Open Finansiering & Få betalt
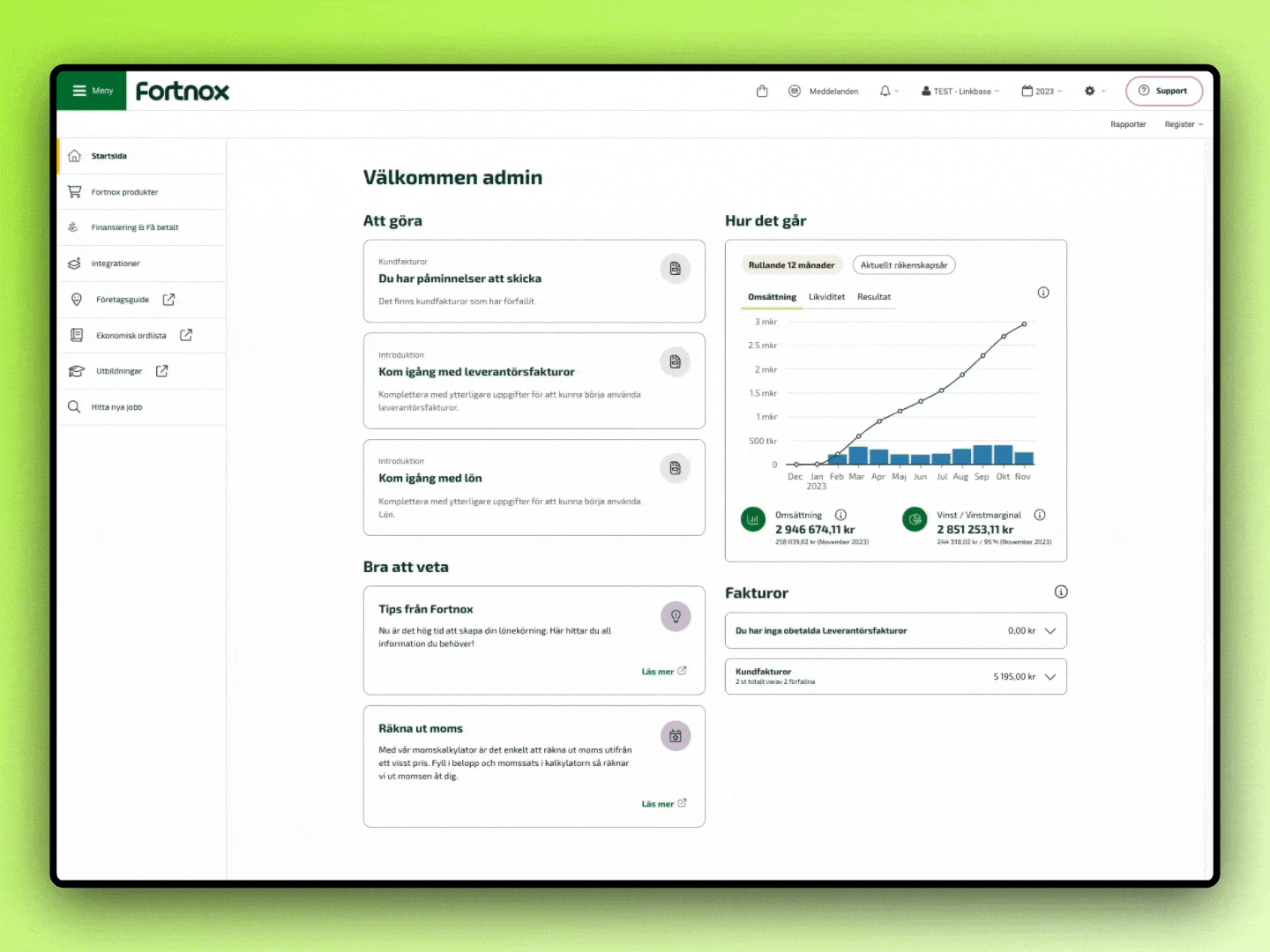The width and height of the screenshot is (1270, 952). [x=141, y=227]
